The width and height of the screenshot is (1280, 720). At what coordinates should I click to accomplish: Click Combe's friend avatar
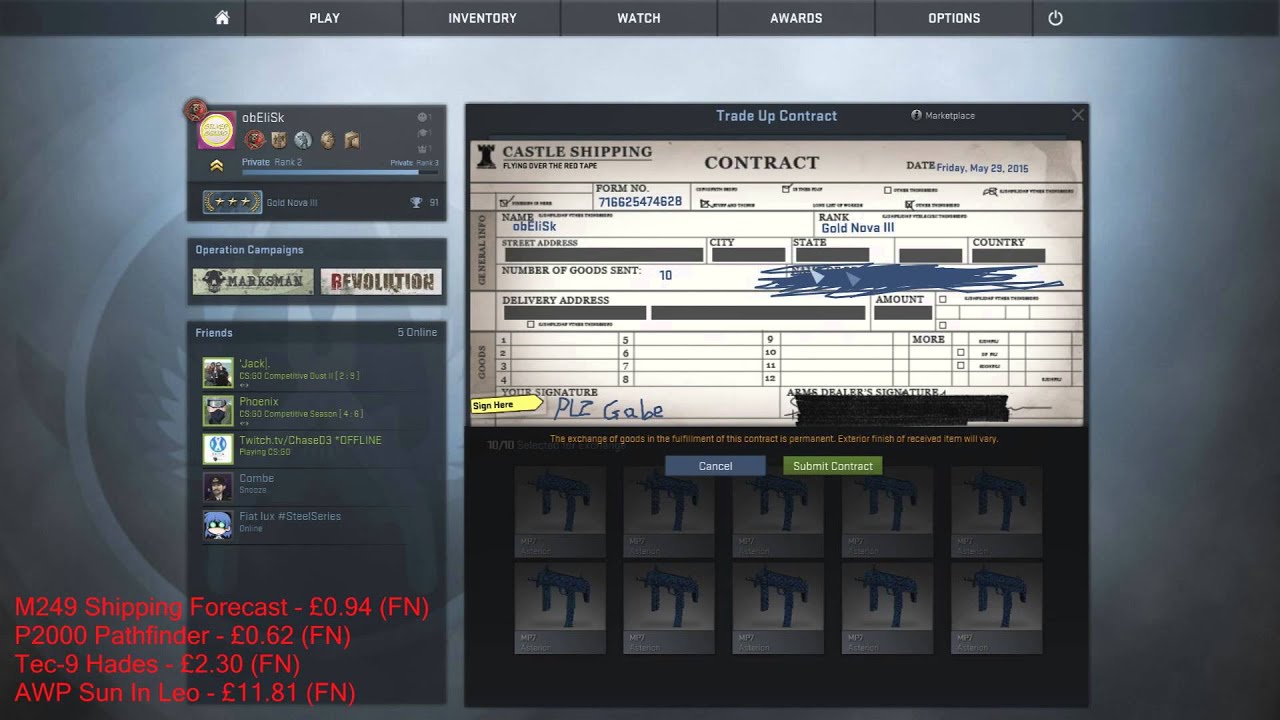pyautogui.click(x=218, y=487)
